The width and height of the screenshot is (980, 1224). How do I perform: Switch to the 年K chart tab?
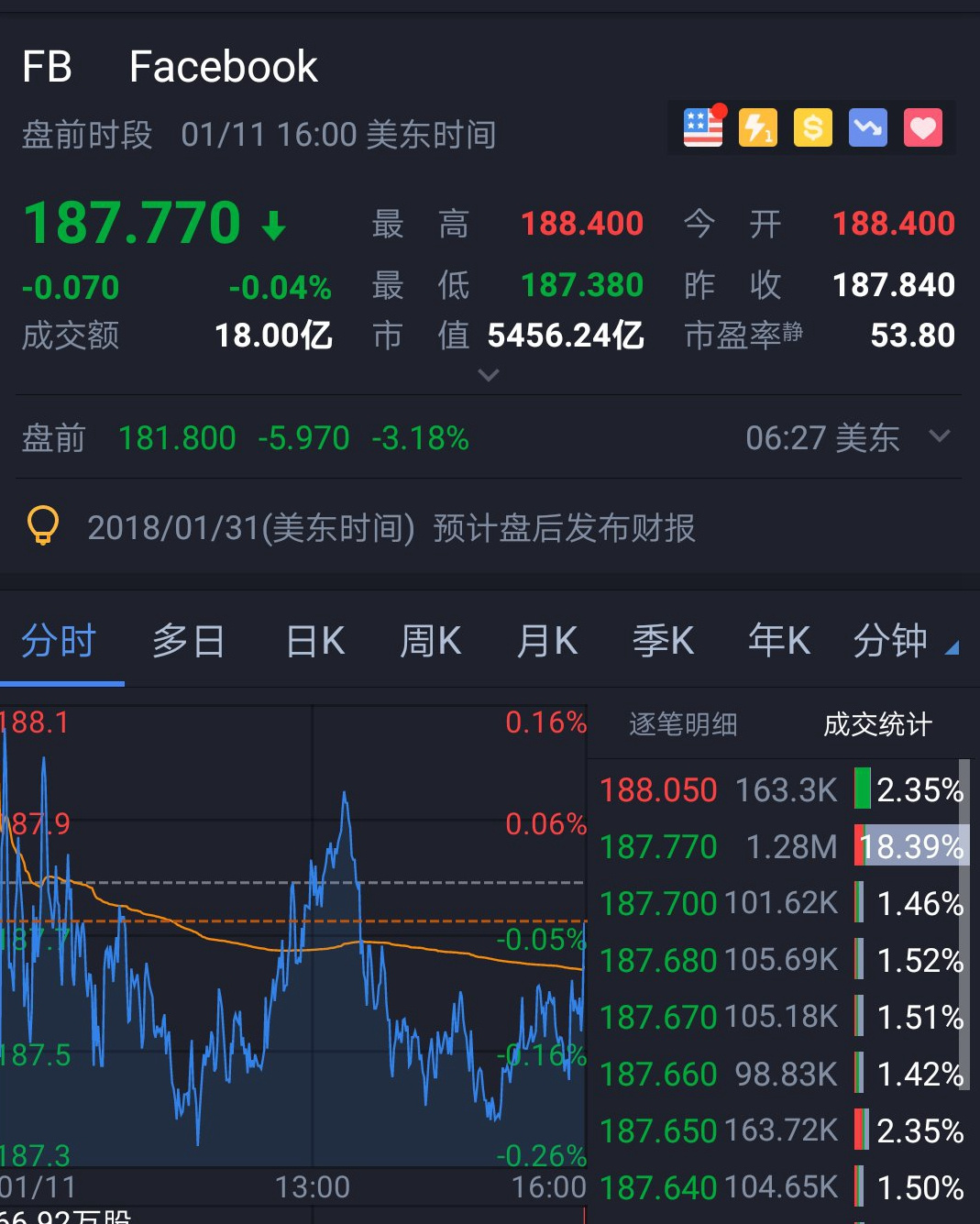point(779,640)
